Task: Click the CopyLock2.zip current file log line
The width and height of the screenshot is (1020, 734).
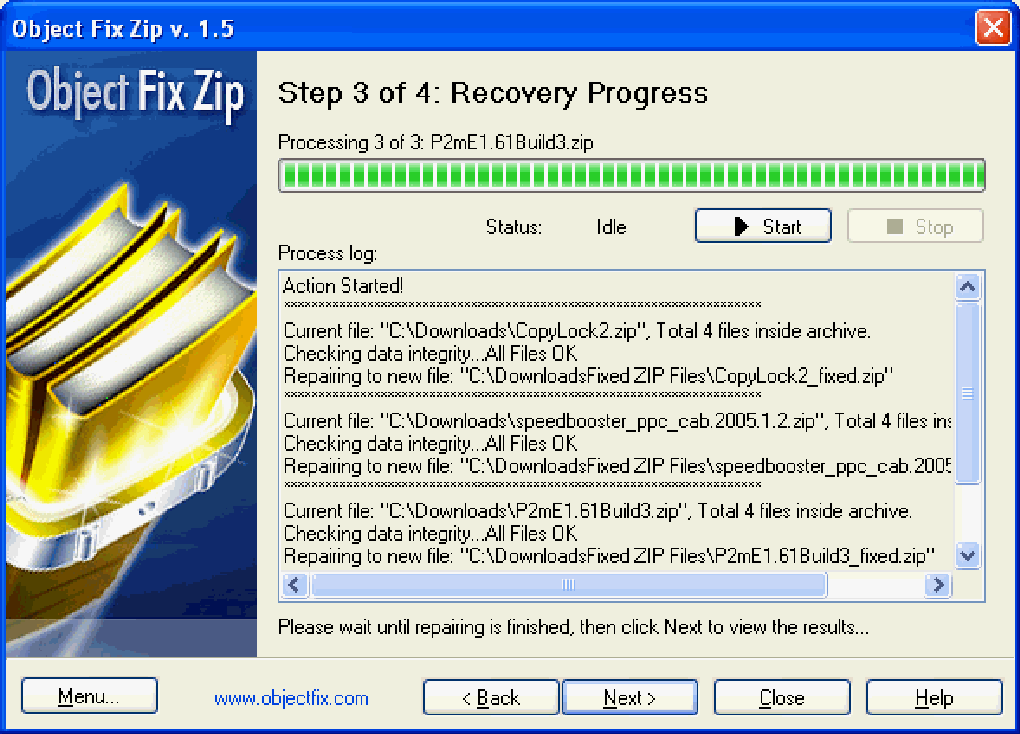Action: (x=577, y=331)
